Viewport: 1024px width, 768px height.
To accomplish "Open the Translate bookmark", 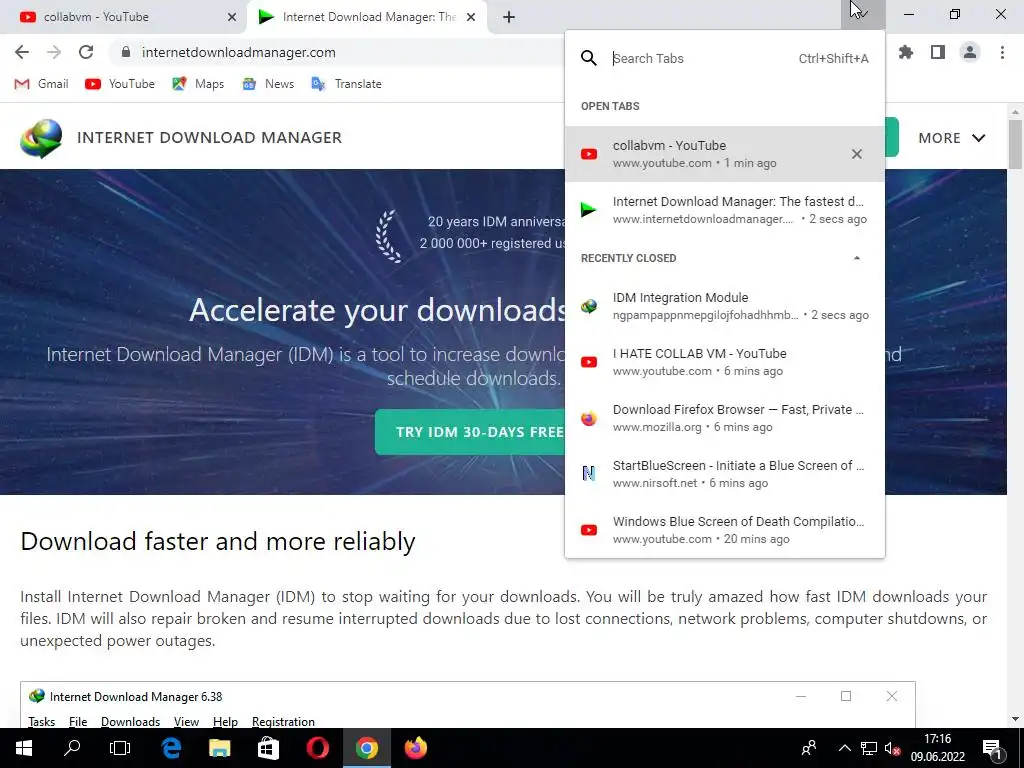I will [x=347, y=84].
